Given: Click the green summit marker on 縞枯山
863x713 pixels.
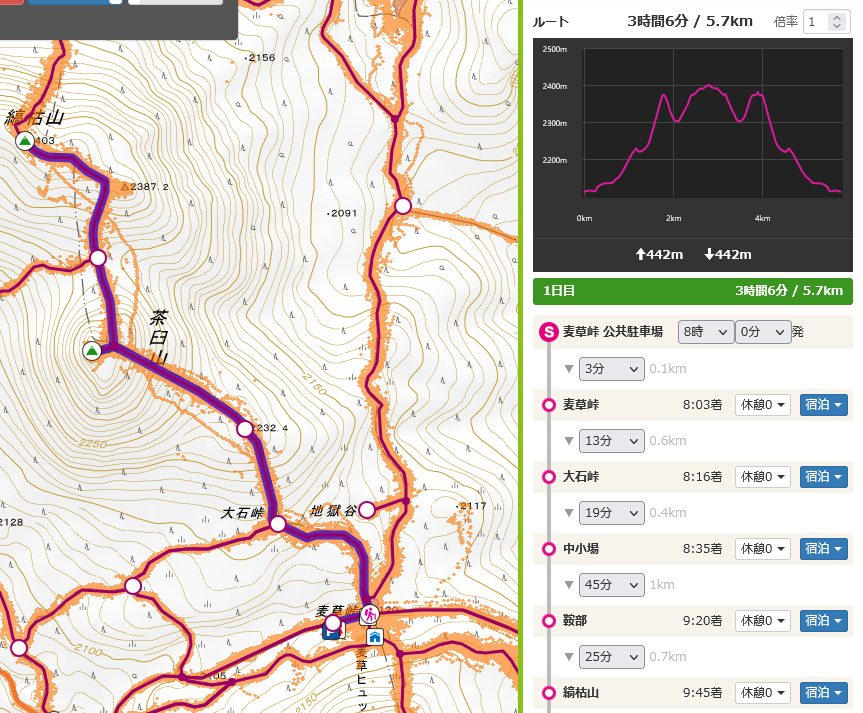Looking at the screenshot, I should pyautogui.click(x=24, y=140).
